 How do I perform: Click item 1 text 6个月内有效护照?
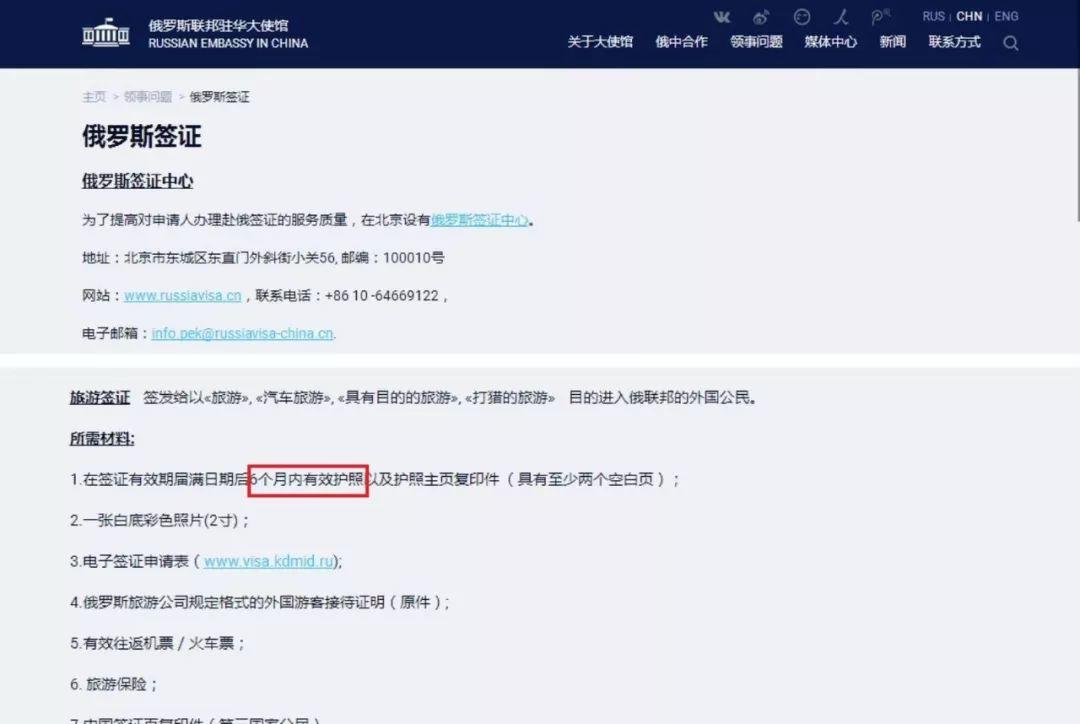(x=307, y=479)
